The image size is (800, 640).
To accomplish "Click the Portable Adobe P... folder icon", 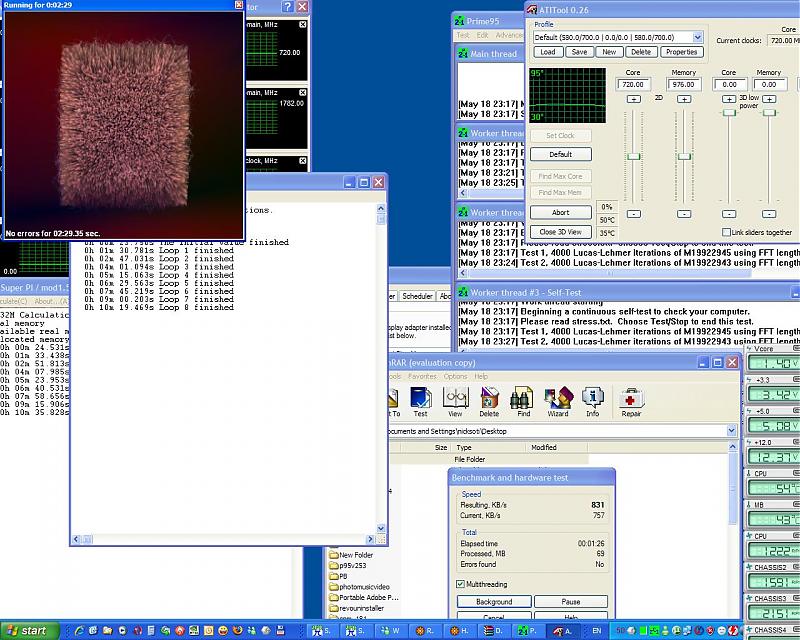I will point(334,598).
